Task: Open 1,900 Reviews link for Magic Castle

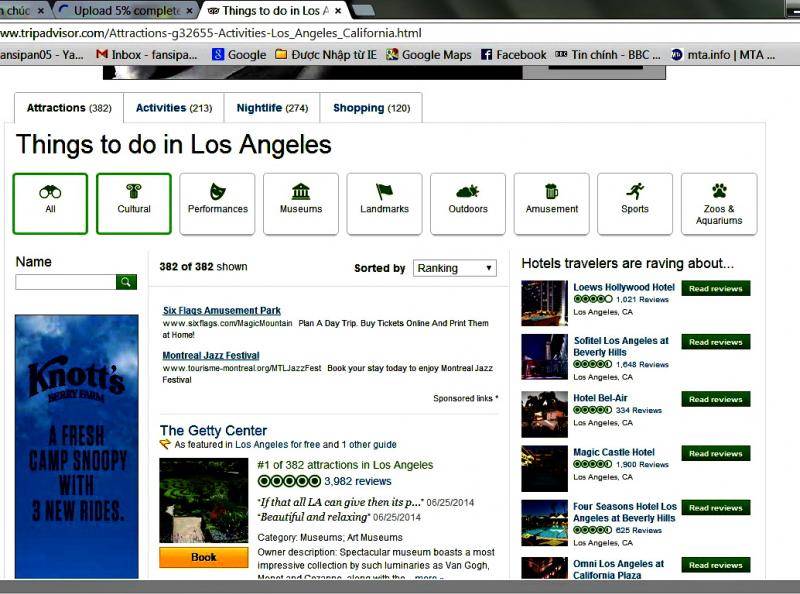Action: coord(642,464)
